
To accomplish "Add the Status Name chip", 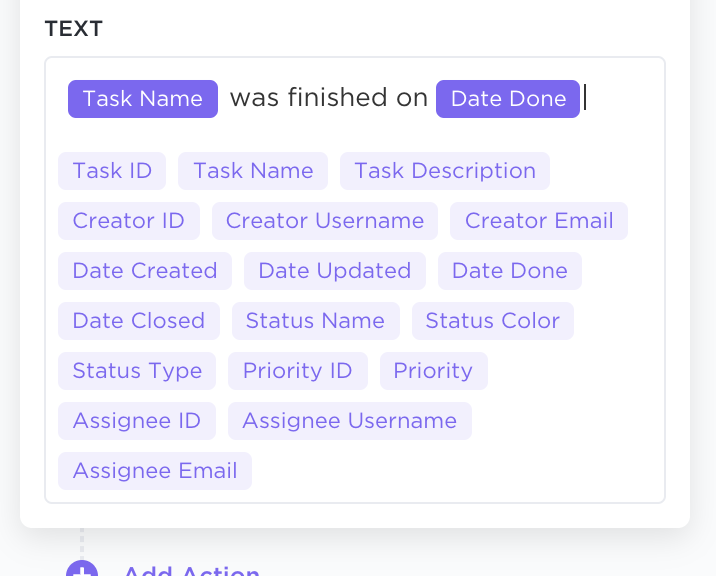I will (x=315, y=321).
